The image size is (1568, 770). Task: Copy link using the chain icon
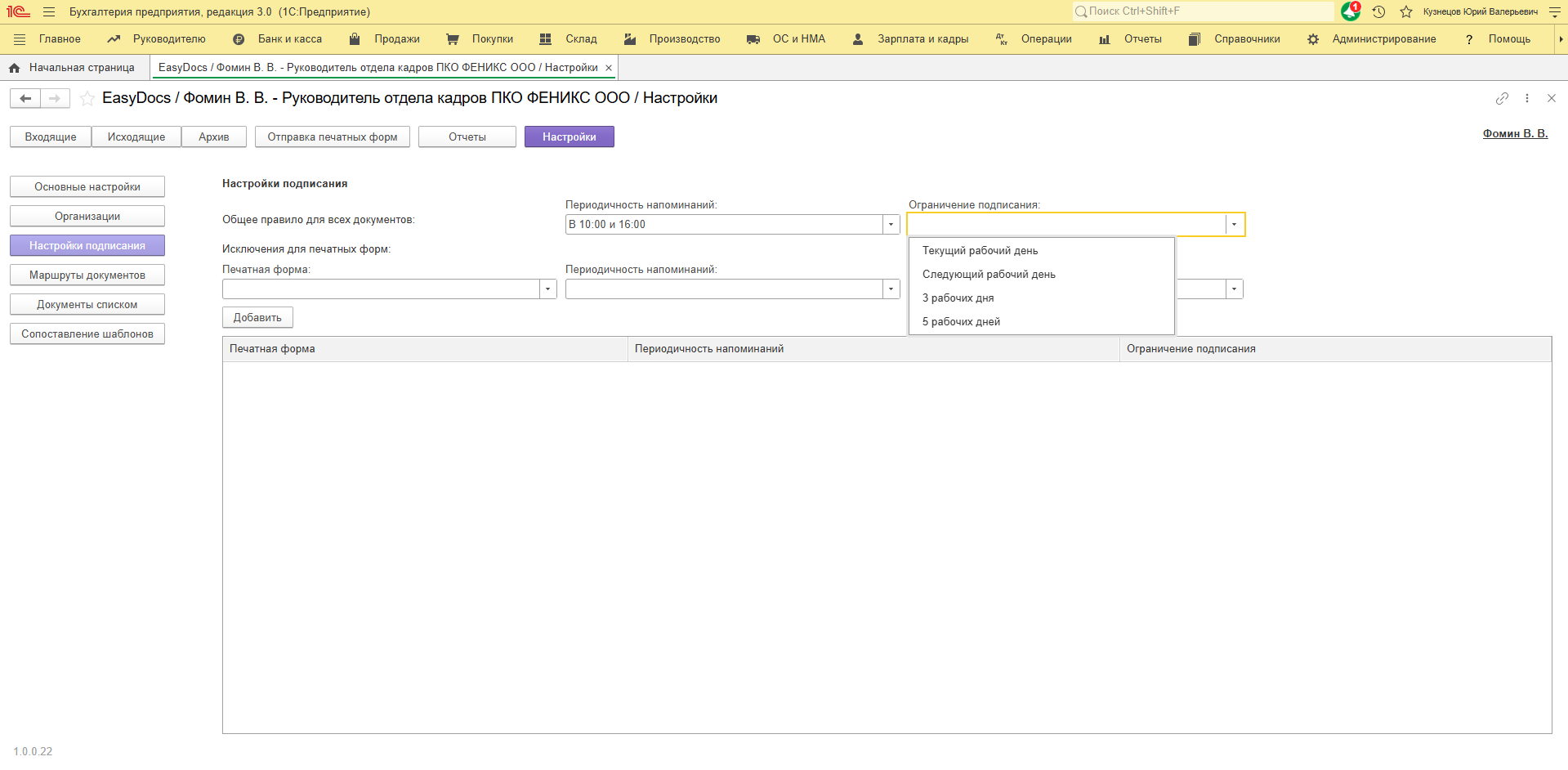tap(1502, 98)
